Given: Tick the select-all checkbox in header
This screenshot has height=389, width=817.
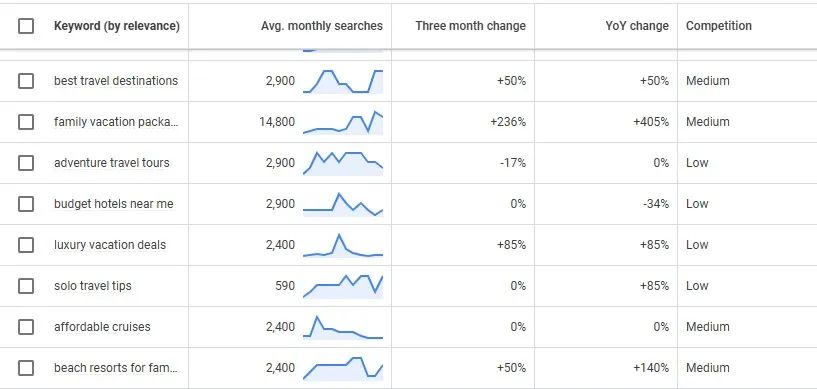Looking at the screenshot, I should (26, 26).
